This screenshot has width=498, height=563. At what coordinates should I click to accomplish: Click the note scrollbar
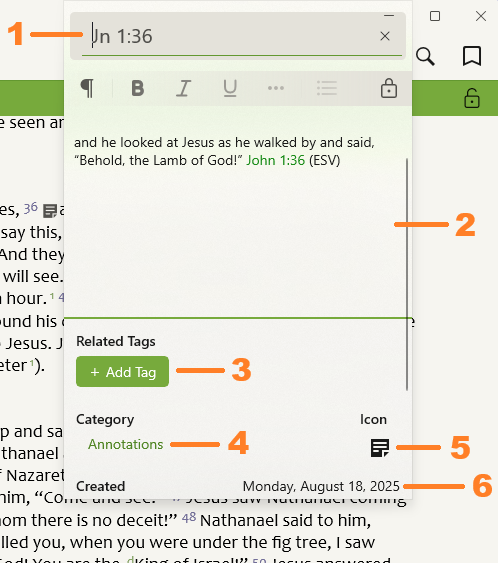pos(407,275)
